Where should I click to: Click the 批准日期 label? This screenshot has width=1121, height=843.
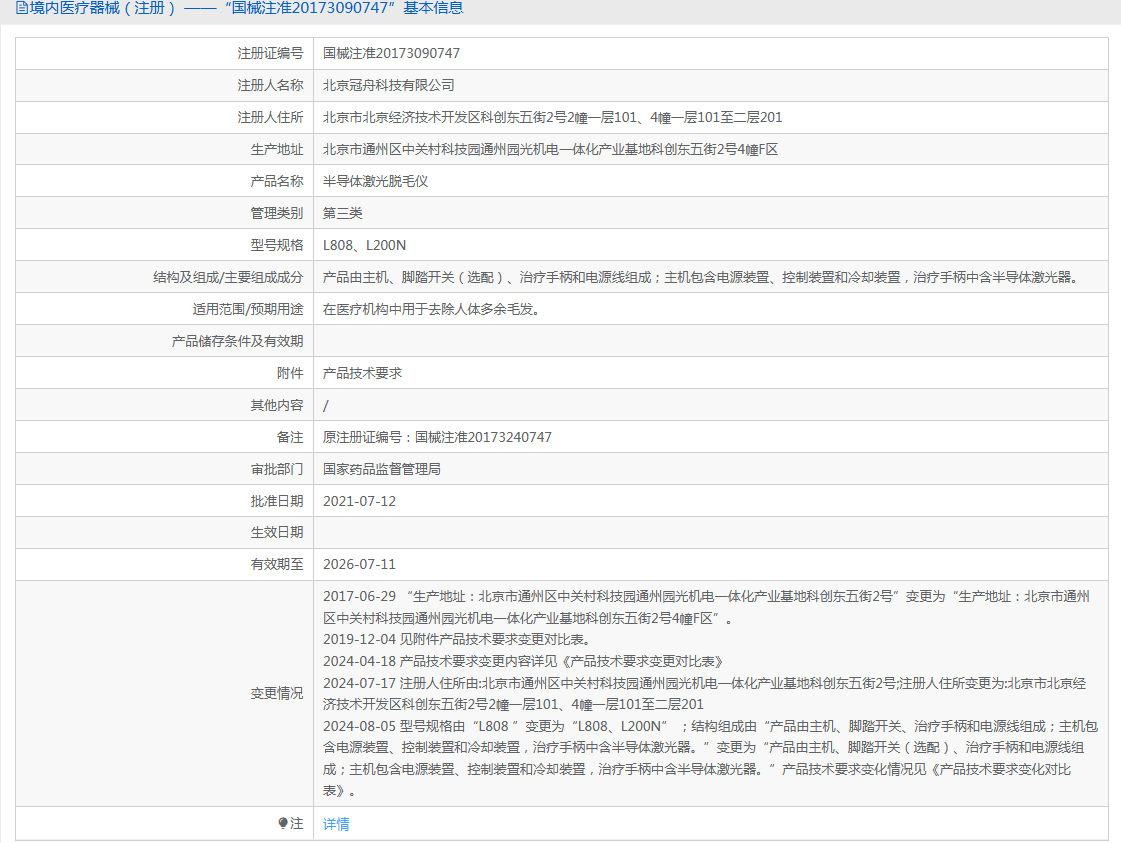pyautogui.click(x=277, y=501)
